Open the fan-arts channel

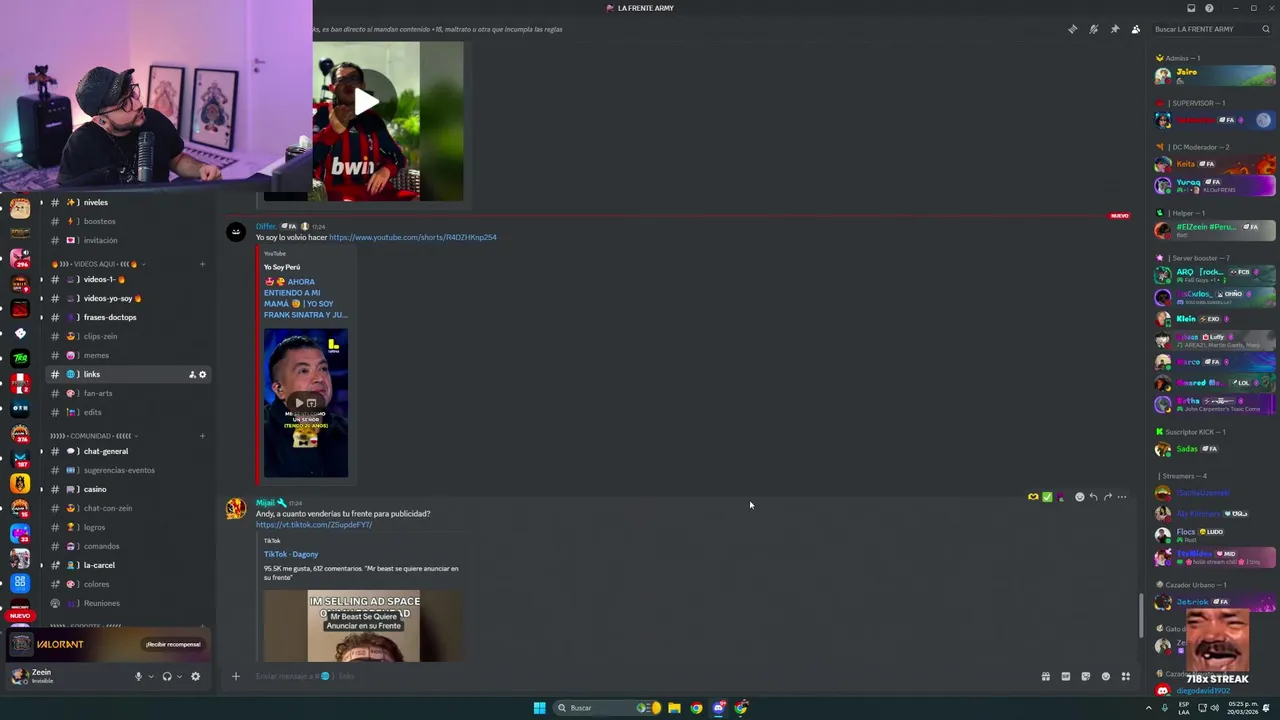coord(128,393)
